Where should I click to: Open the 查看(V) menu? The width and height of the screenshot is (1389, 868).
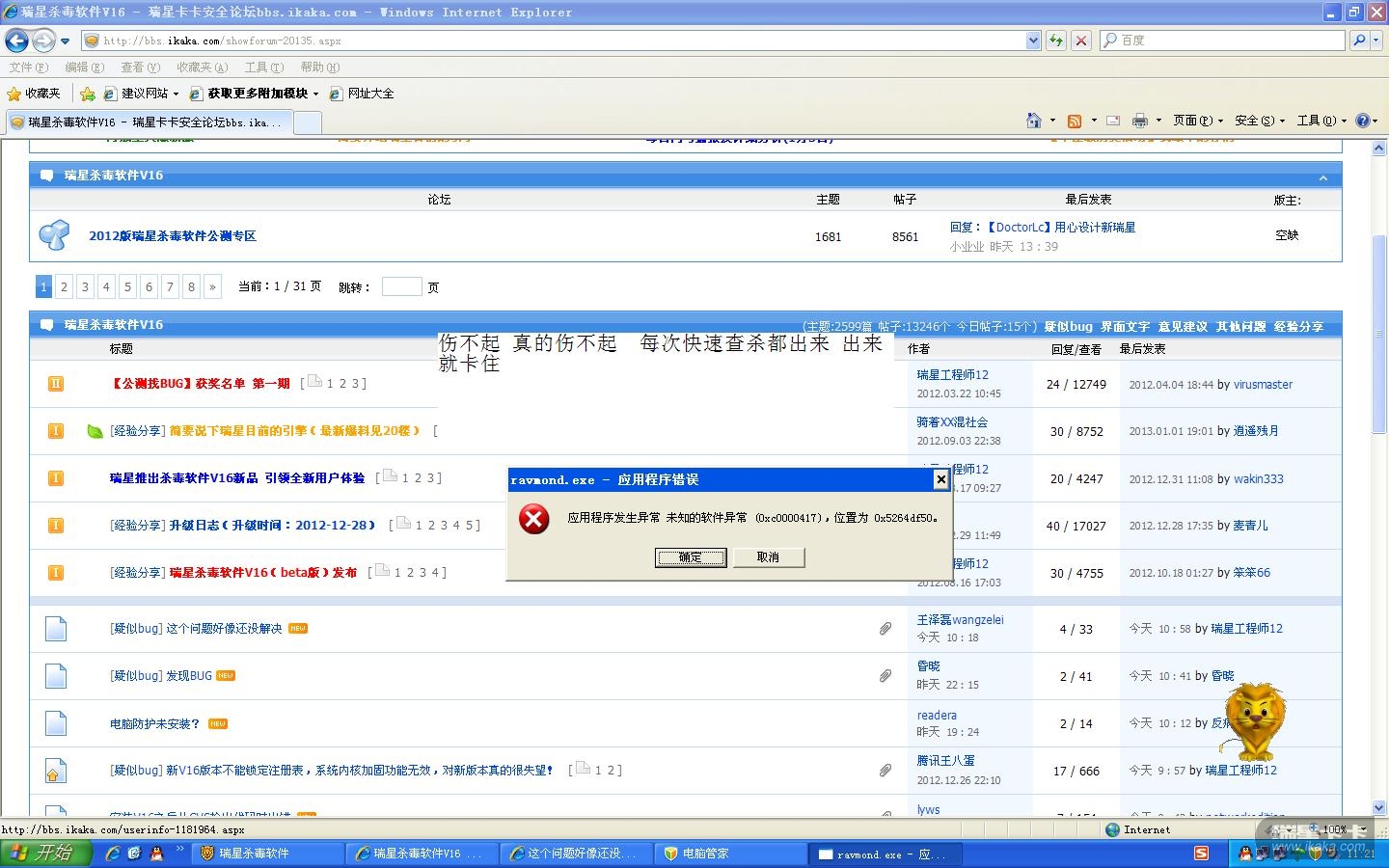tap(140, 68)
